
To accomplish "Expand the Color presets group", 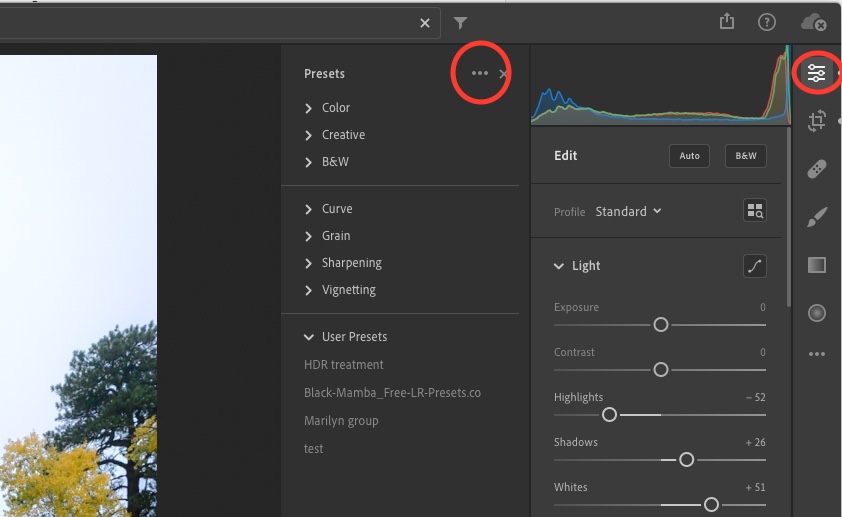I will click(x=335, y=108).
